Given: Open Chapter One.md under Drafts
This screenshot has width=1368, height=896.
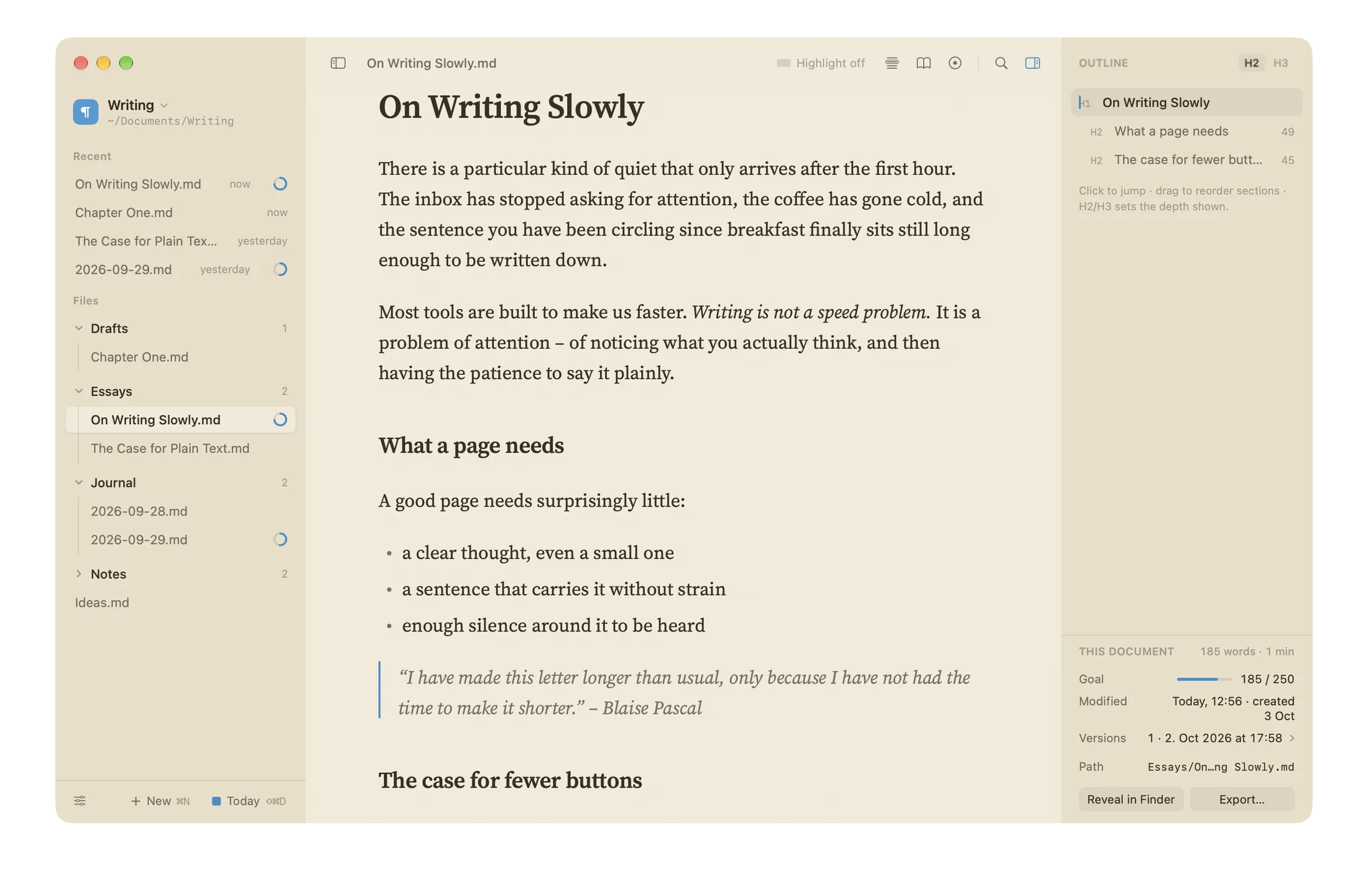Looking at the screenshot, I should tap(180, 357).
